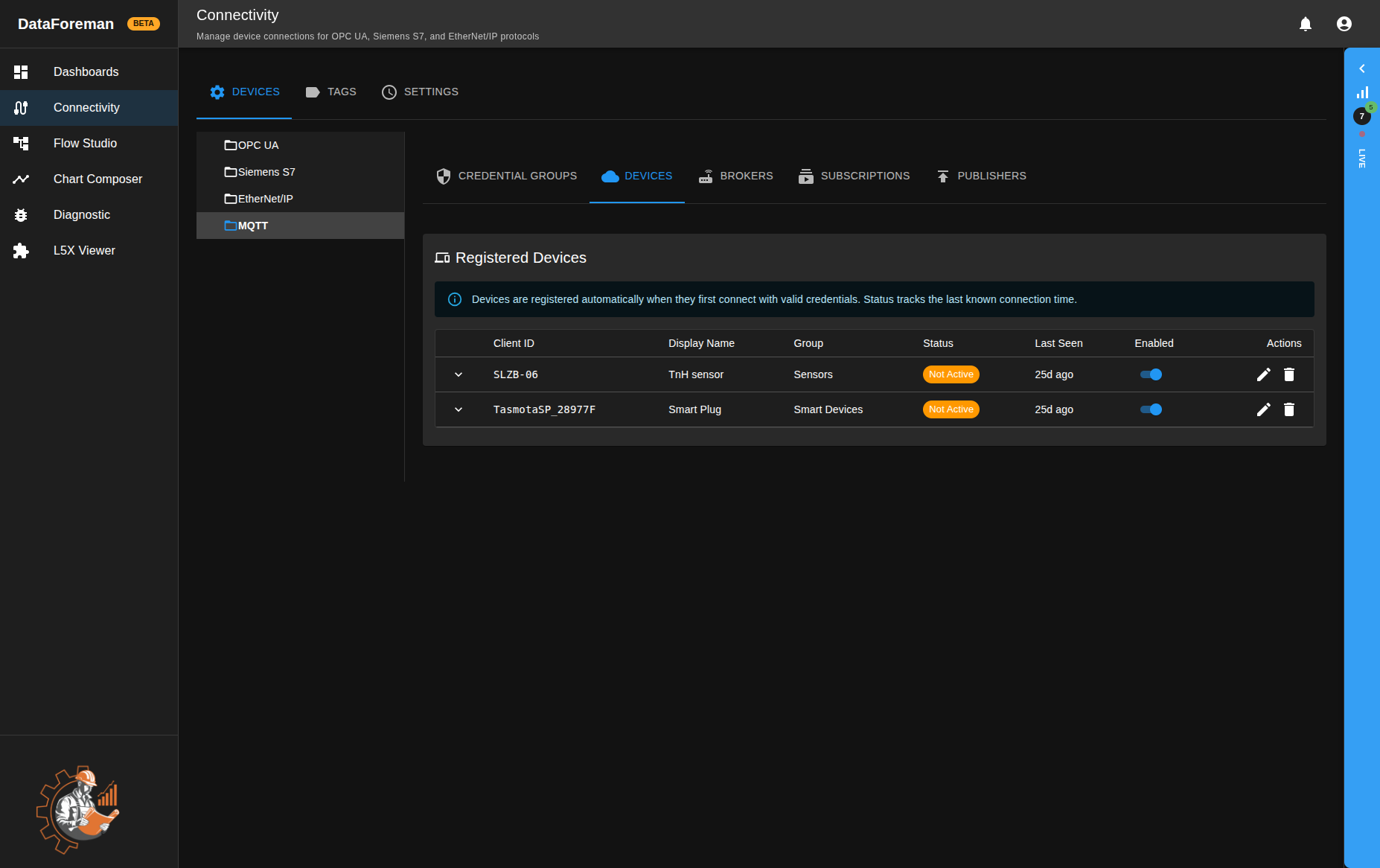Toggle the Enabled switch for the Smart Plug row

[1150, 409]
